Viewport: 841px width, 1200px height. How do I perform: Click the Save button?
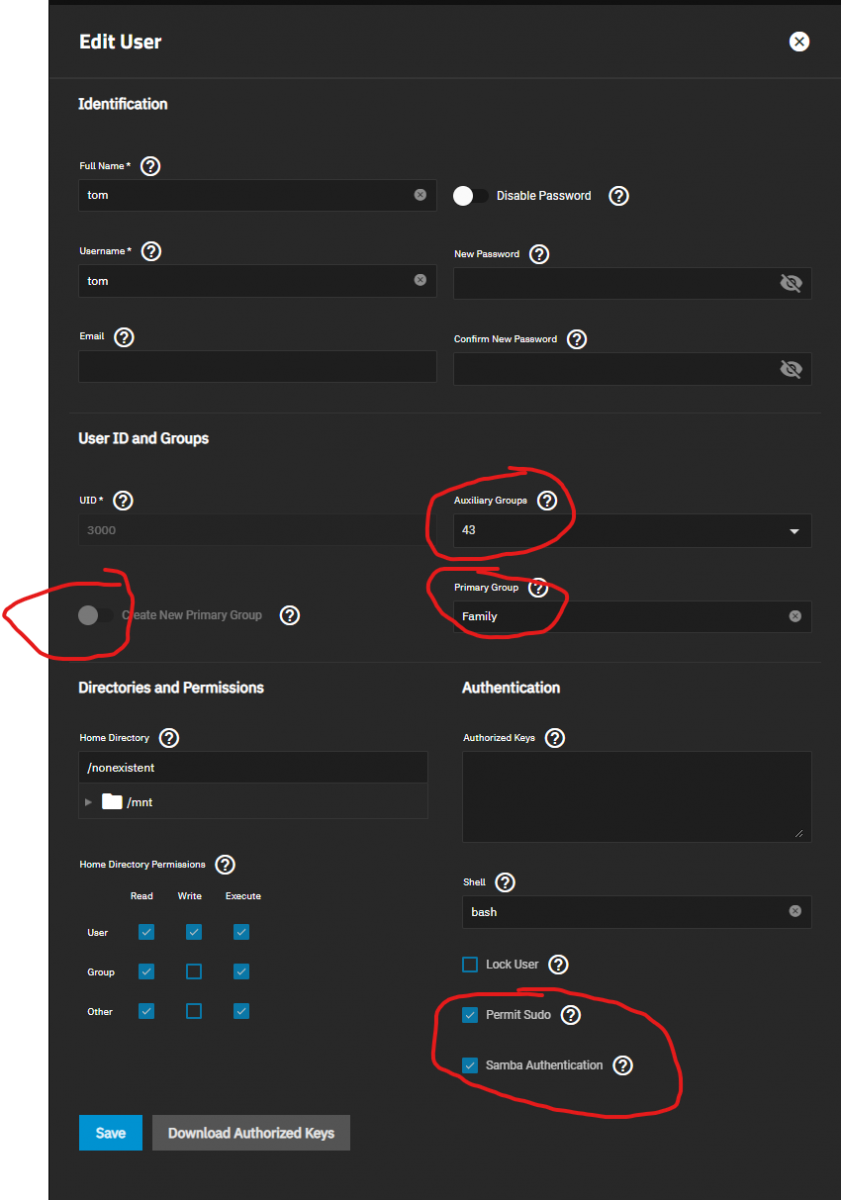pos(110,1133)
